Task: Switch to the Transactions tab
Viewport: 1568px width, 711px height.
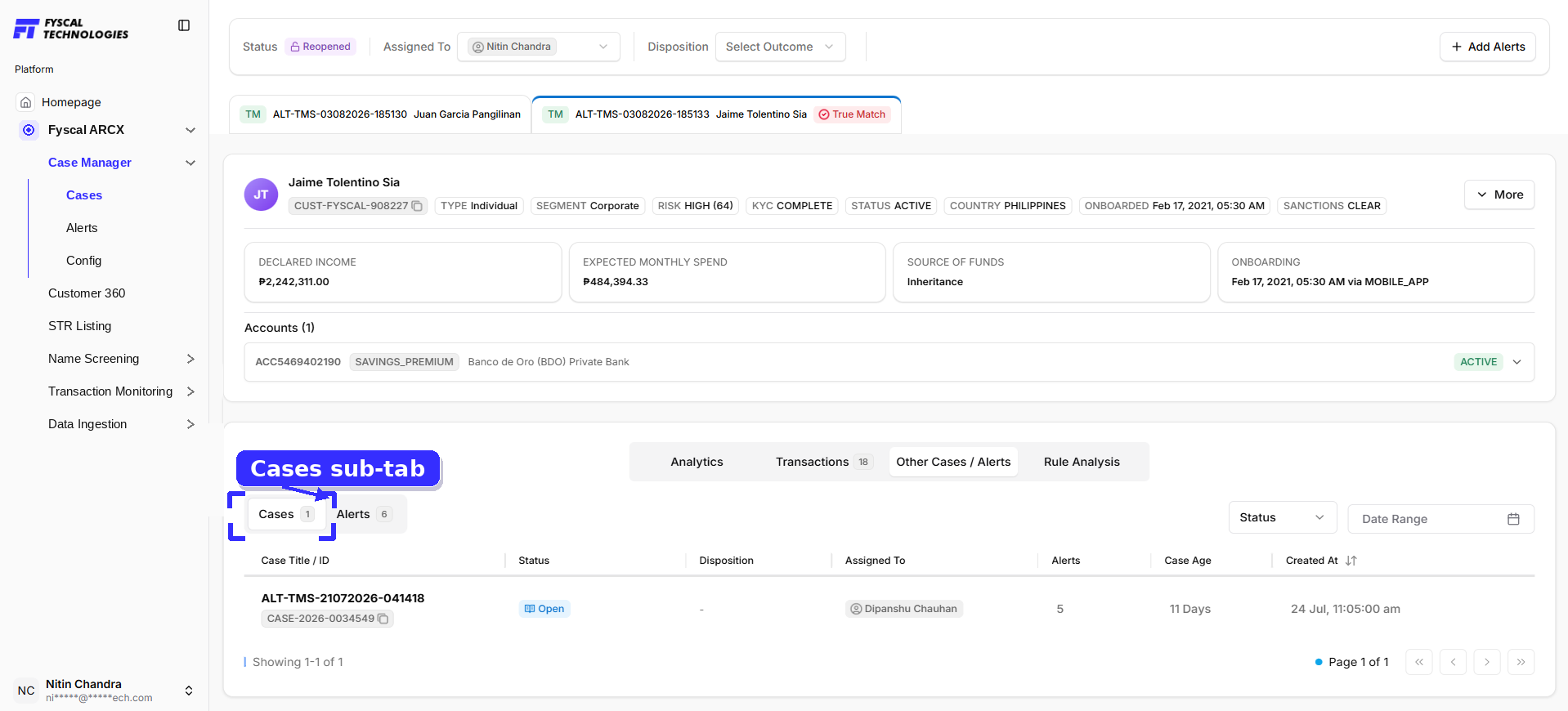Action: click(824, 462)
